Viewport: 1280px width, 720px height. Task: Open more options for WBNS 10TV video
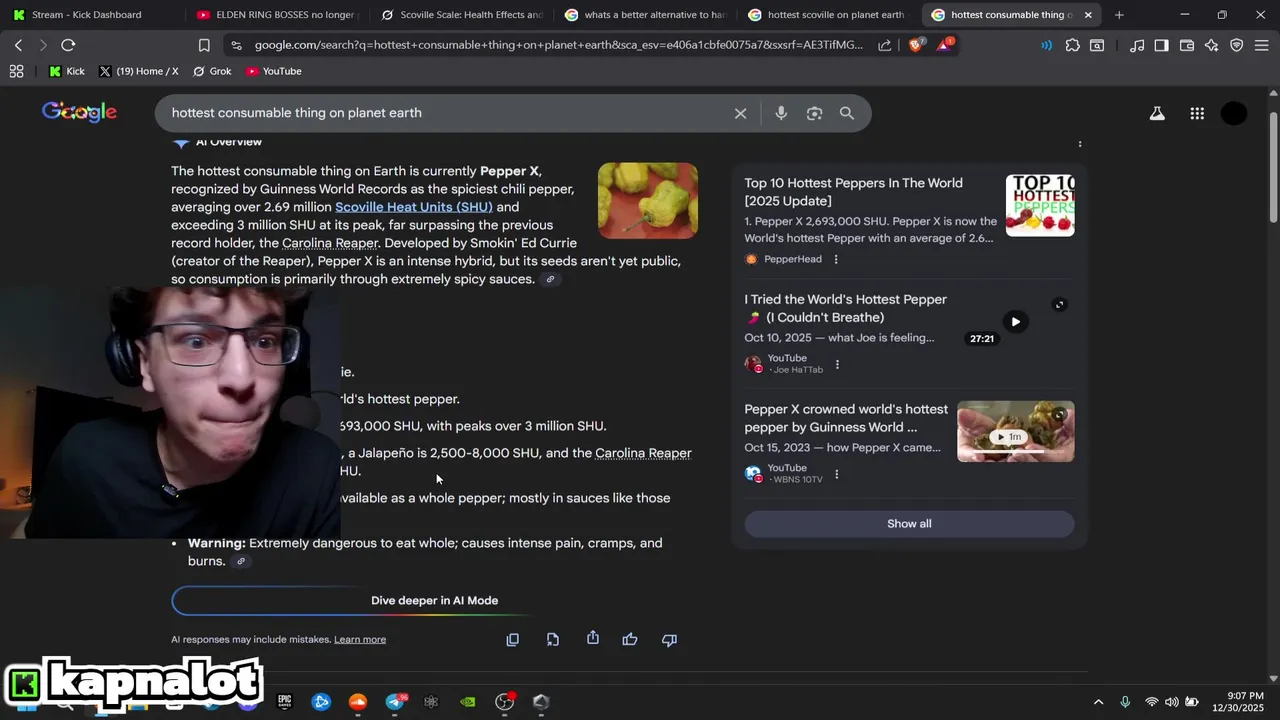836,474
